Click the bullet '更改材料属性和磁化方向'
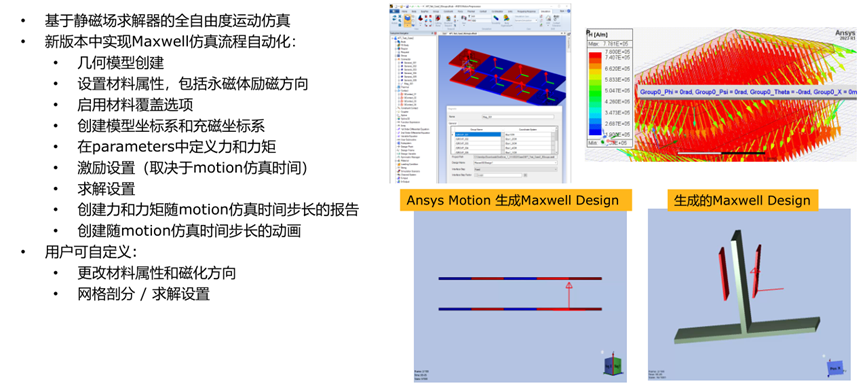 click(x=157, y=273)
